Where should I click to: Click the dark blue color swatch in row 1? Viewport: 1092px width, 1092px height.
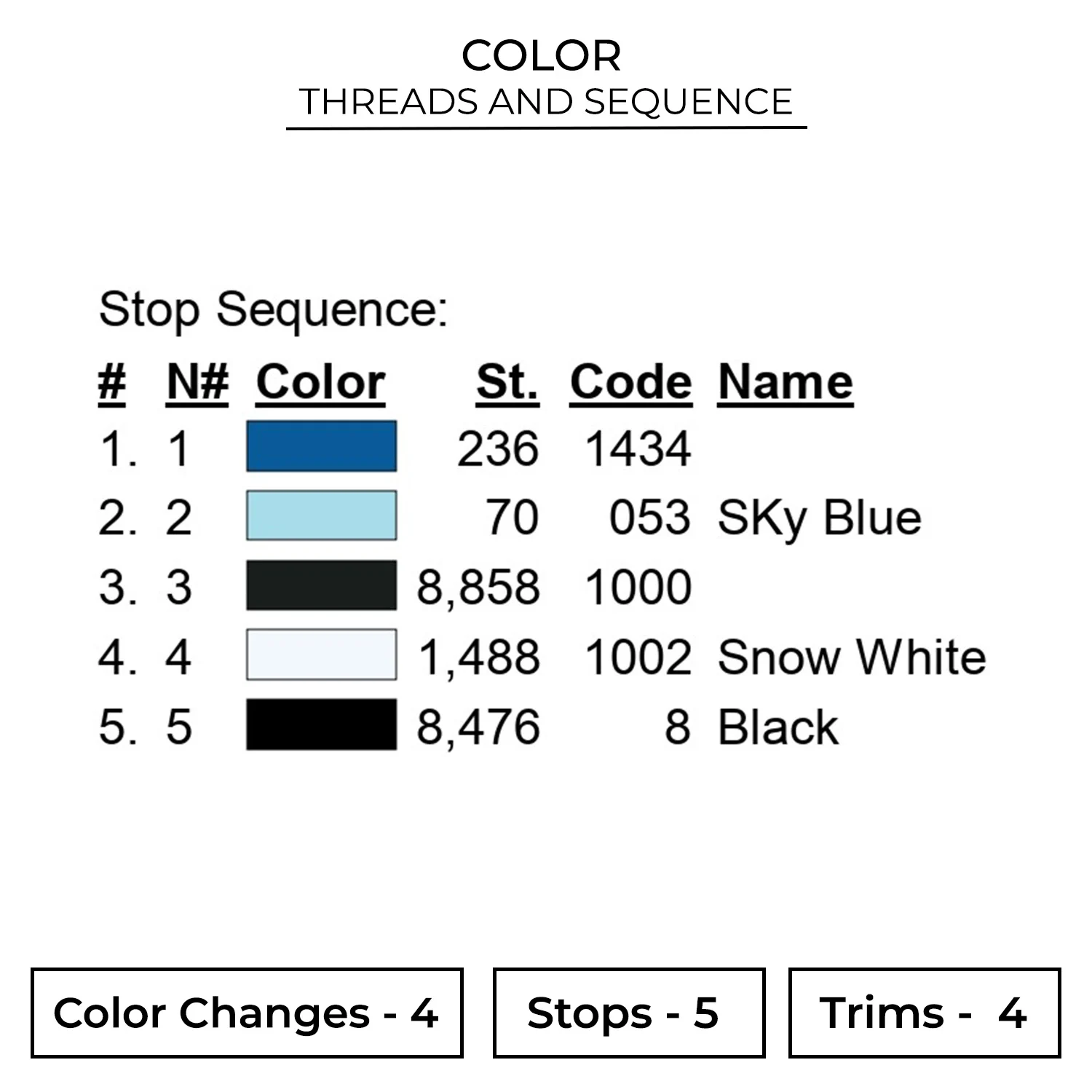click(321, 446)
